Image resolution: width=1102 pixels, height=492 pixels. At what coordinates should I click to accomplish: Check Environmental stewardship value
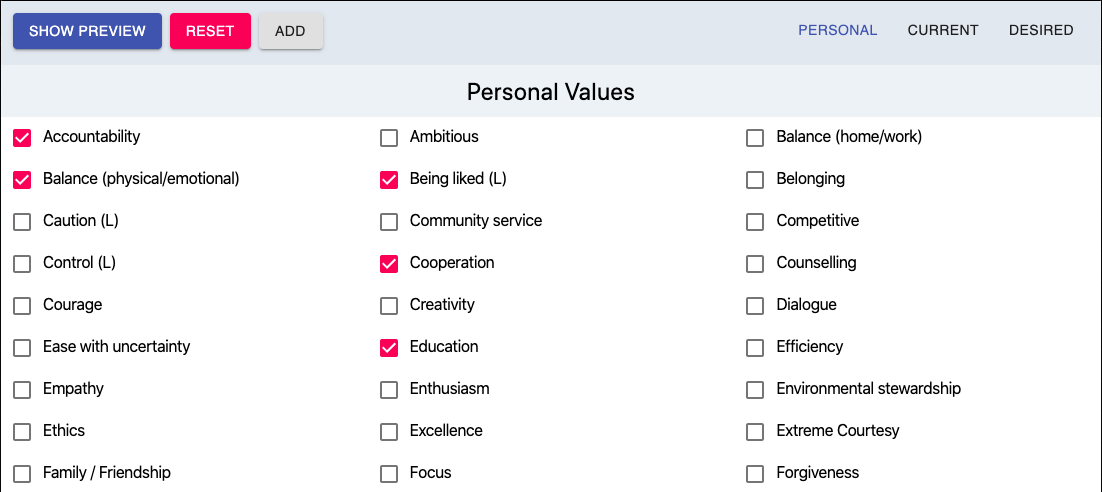(x=755, y=390)
